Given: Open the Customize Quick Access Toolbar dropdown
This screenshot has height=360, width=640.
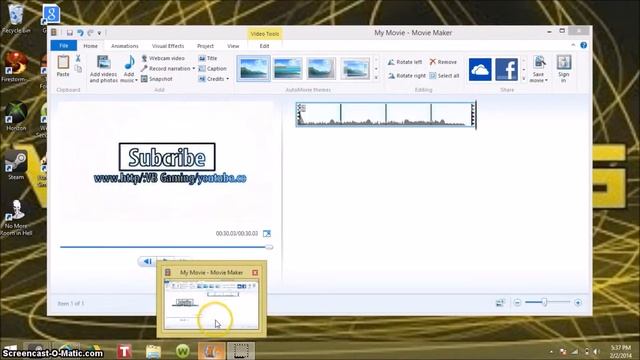Looking at the screenshot, I should coord(99,33).
